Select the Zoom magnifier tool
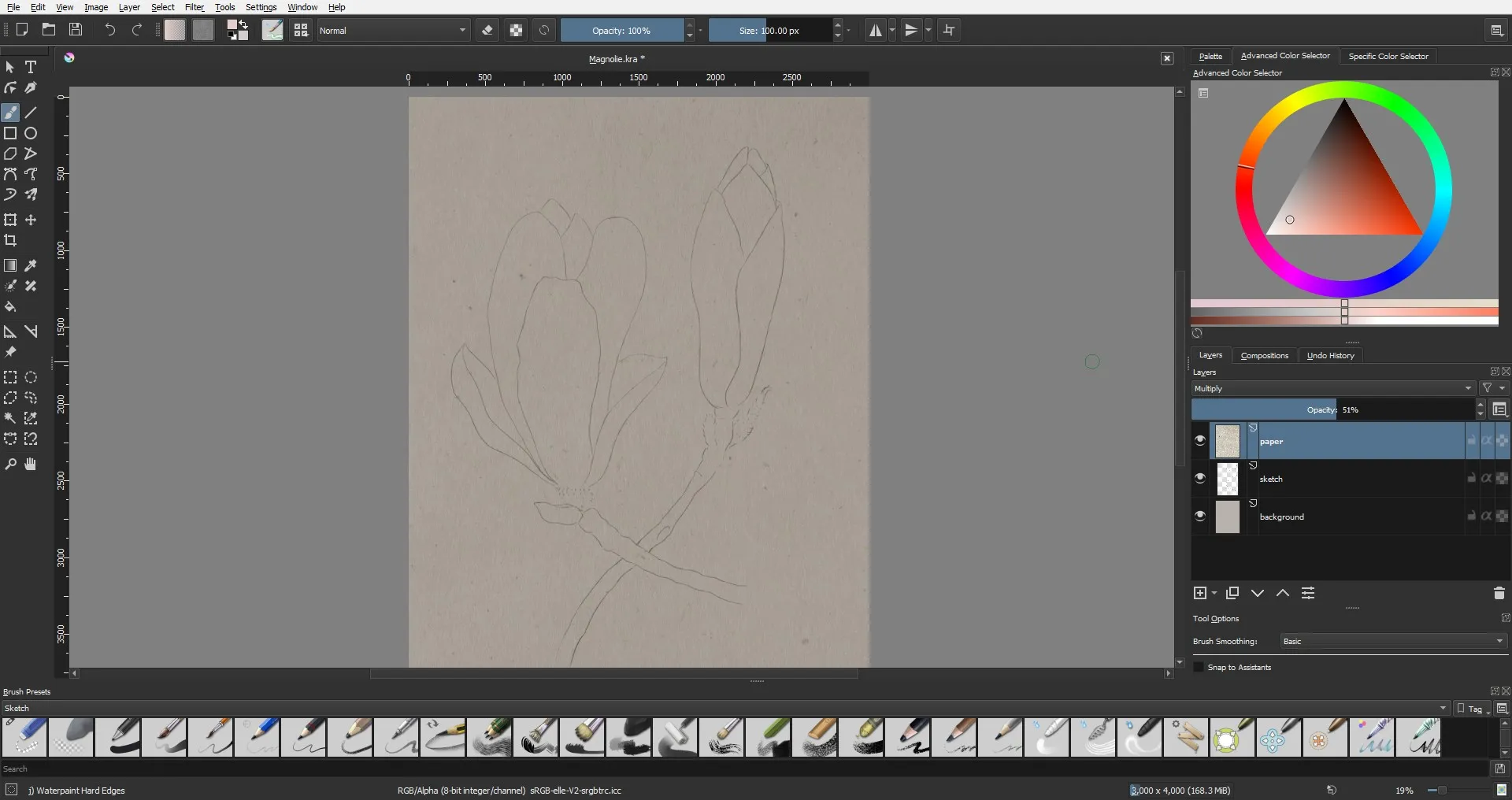1512x800 pixels. click(11, 465)
